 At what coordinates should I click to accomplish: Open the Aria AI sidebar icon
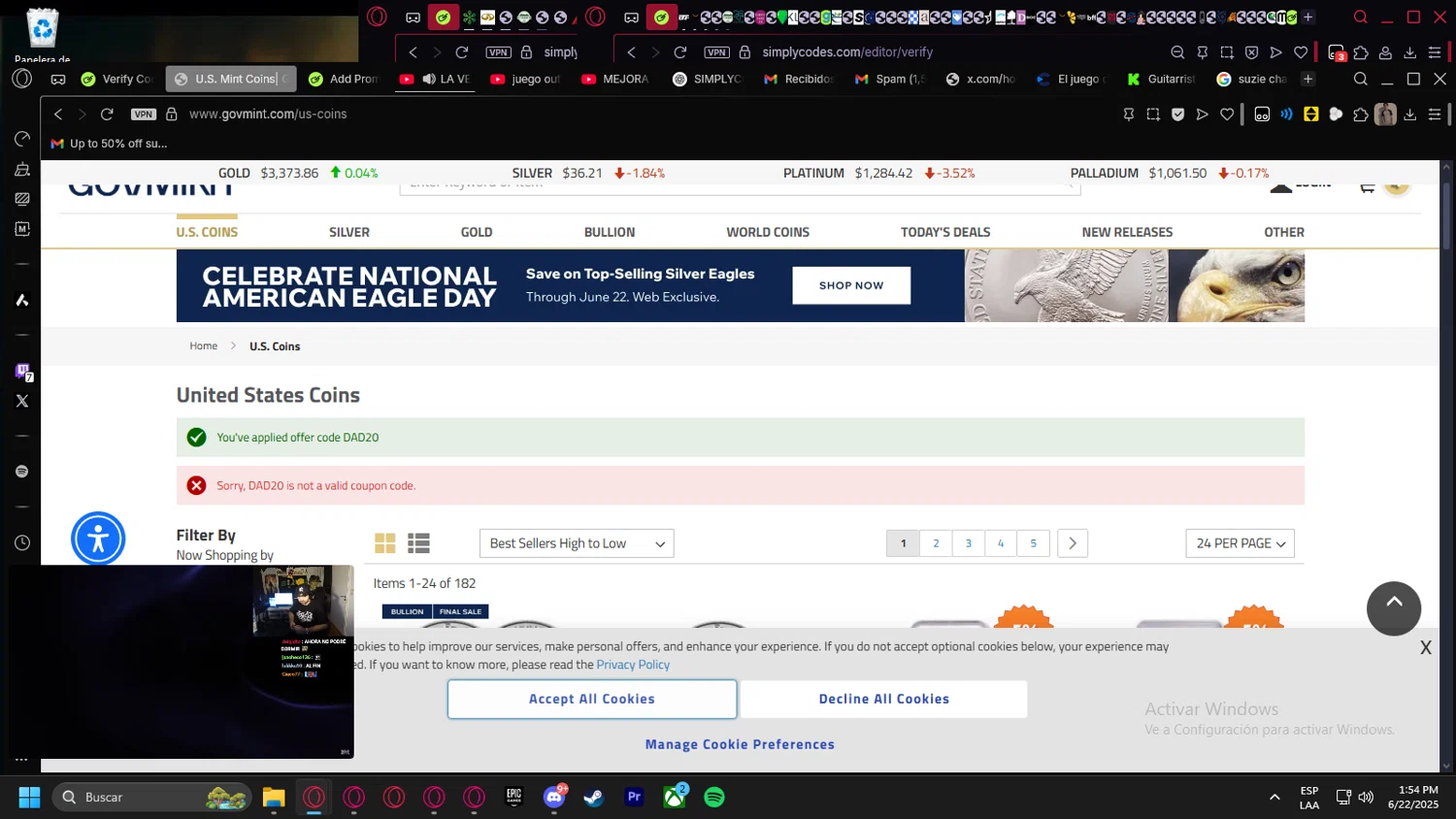[22, 300]
